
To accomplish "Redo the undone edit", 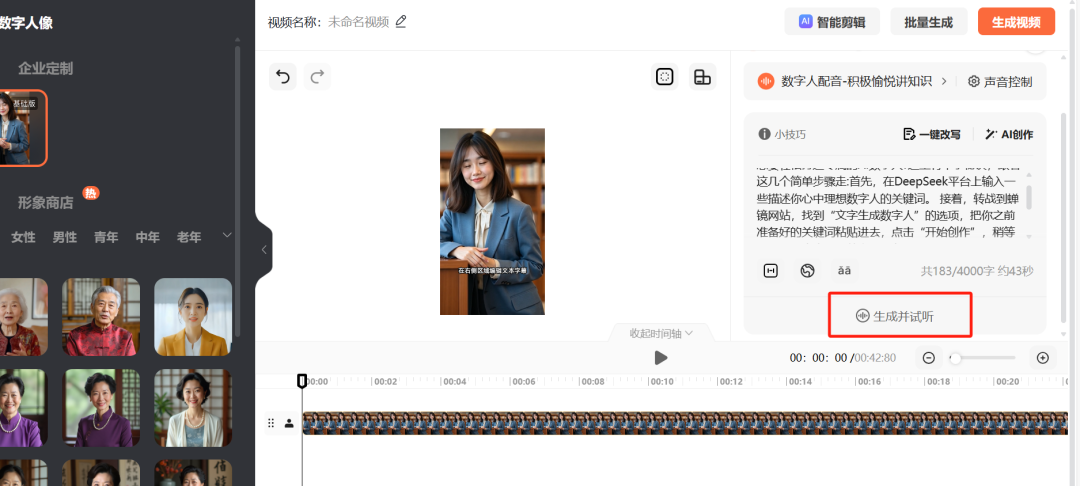I will click(x=317, y=76).
